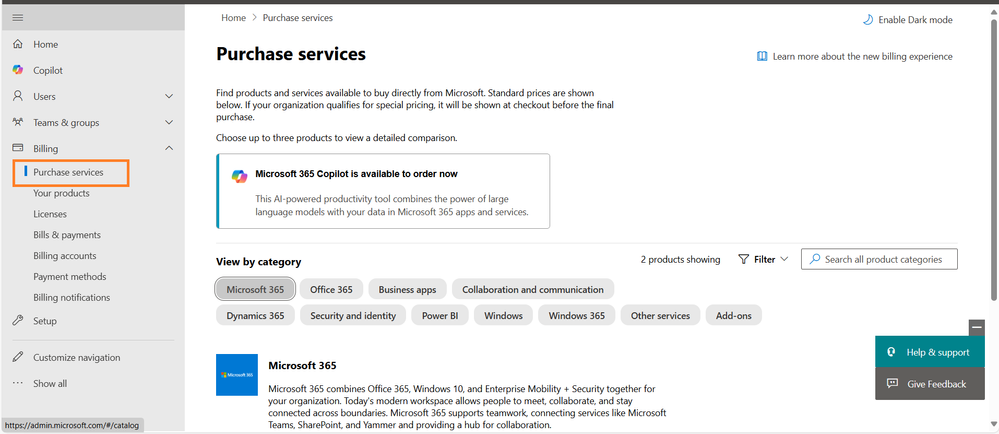Image resolution: width=999 pixels, height=434 pixels.
Task: Select the Dynamics 365 category
Action: pyautogui.click(x=255, y=315)
